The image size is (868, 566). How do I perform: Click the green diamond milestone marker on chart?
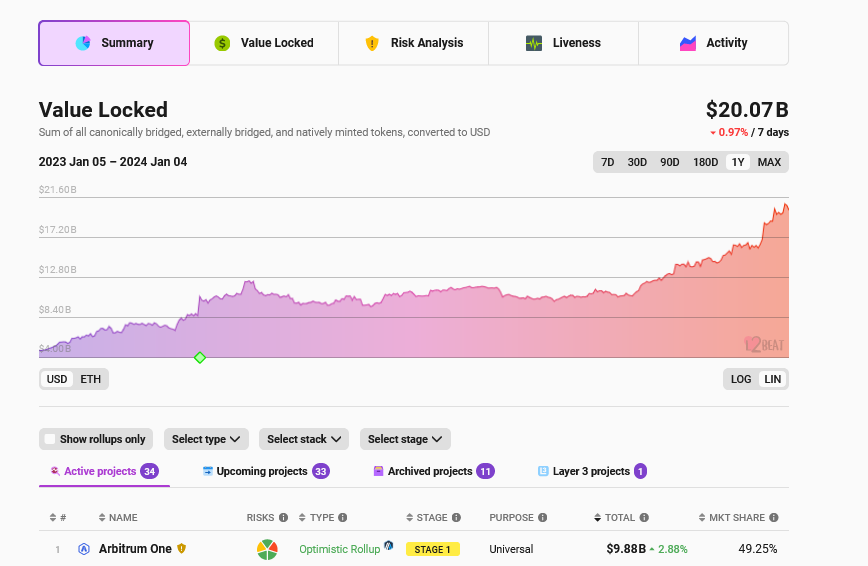200,357
